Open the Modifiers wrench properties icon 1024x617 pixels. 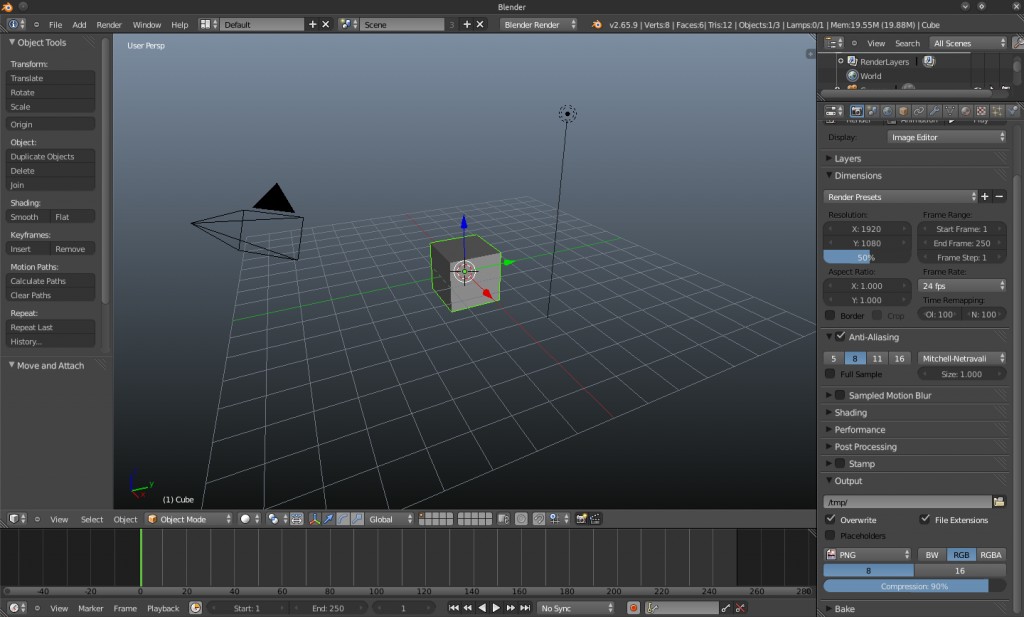934,111
